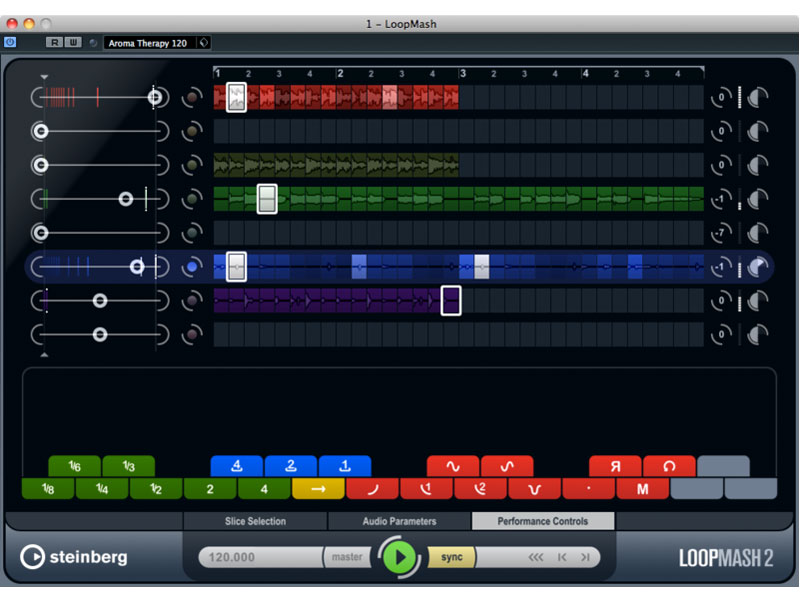Image resolution: width=800 pixels, height=600 pixels.
Task: Open the Audio Parameters tab
Action: [x=398, y=521]
